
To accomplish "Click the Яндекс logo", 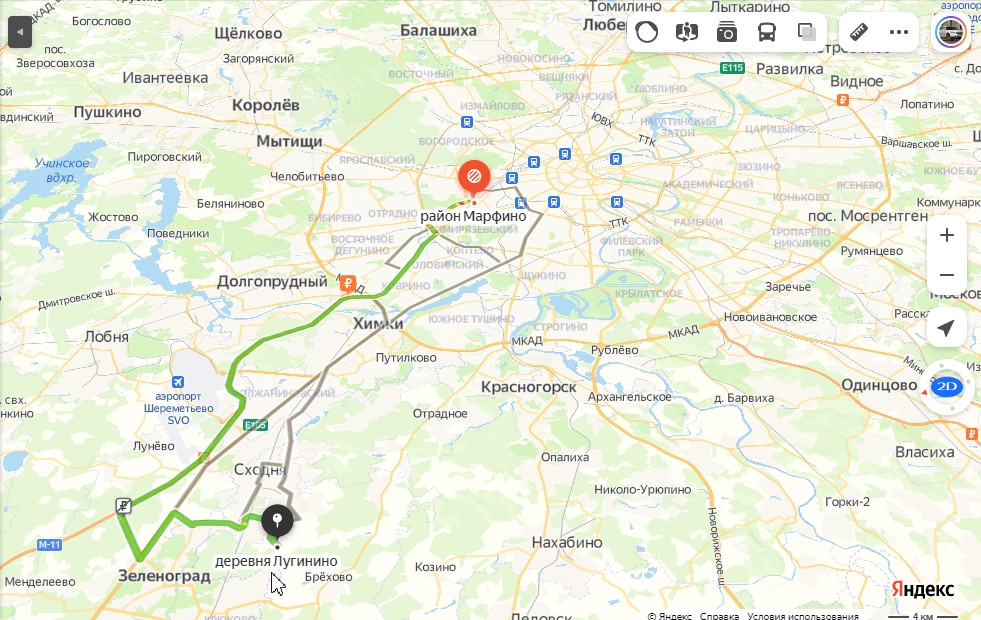I will (x=923, y=589).
